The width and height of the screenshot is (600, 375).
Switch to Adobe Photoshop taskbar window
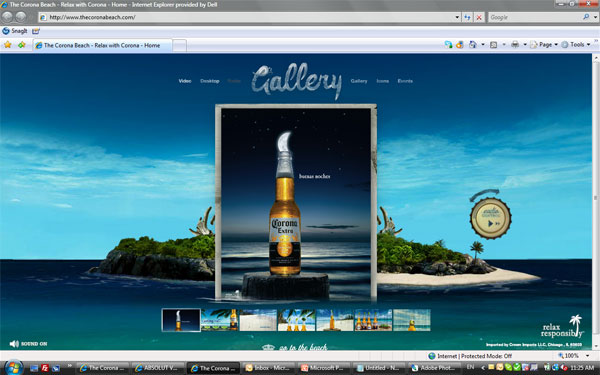coord(435,368)
